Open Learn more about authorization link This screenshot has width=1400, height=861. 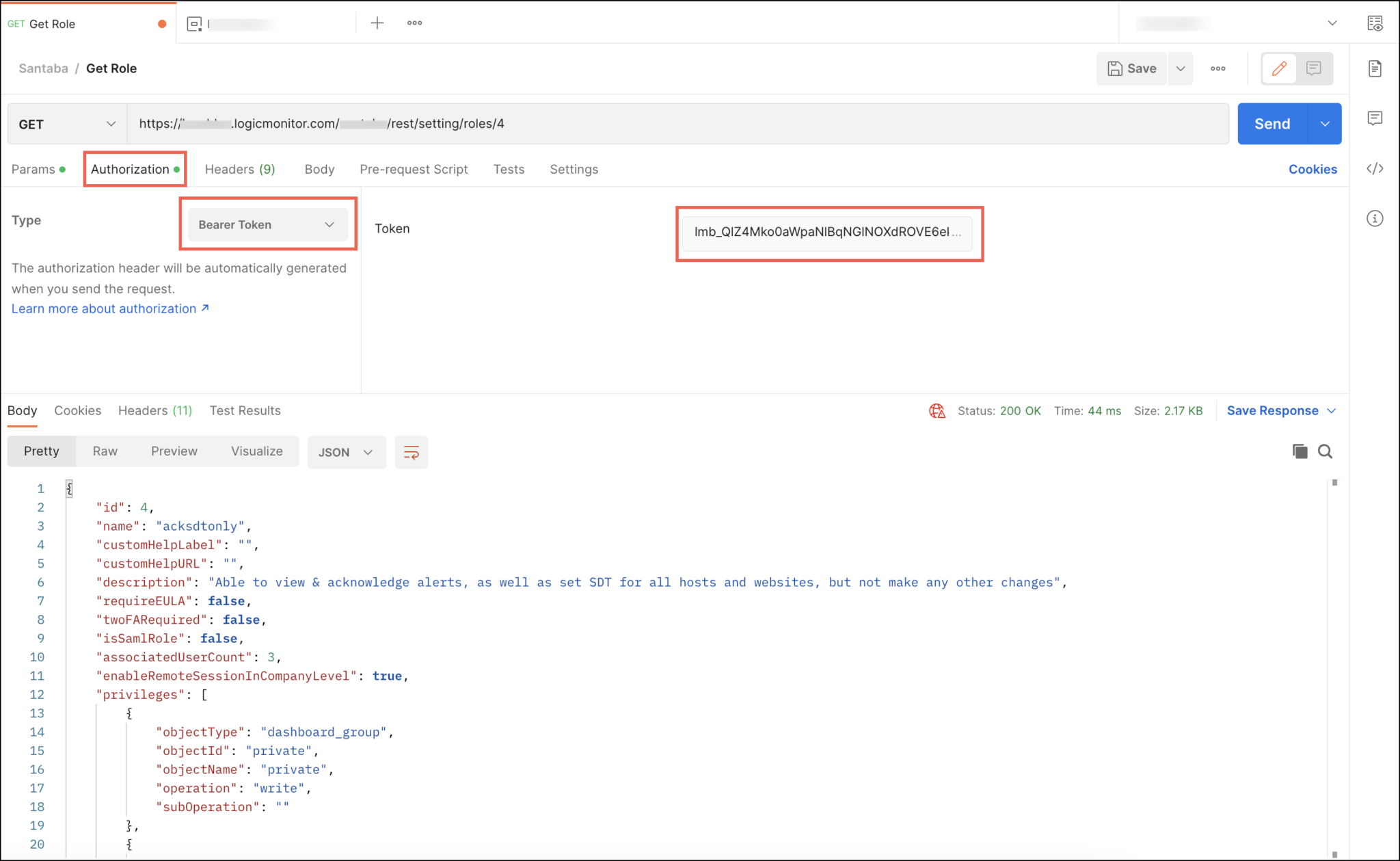click(x=110, y=308)
